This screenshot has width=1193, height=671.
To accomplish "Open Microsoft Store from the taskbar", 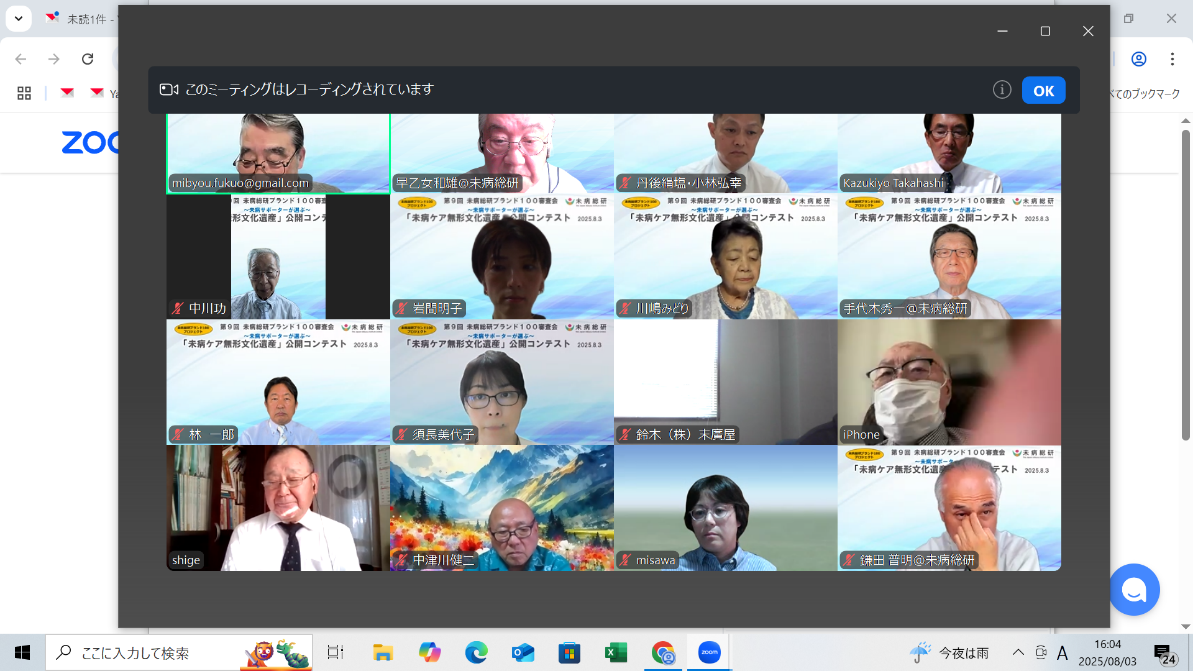I will click(x=569, y=653).
